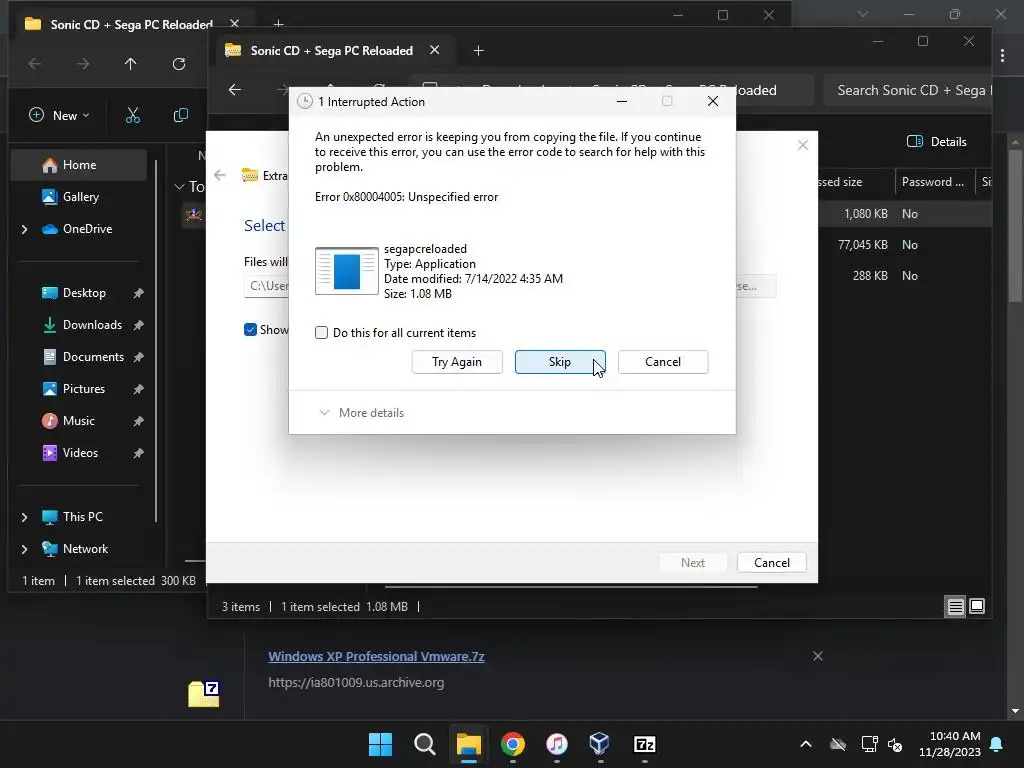Viewport: 1024px width, 768px height.
Task: Open the notifications bell
Action: coord(997,744)
